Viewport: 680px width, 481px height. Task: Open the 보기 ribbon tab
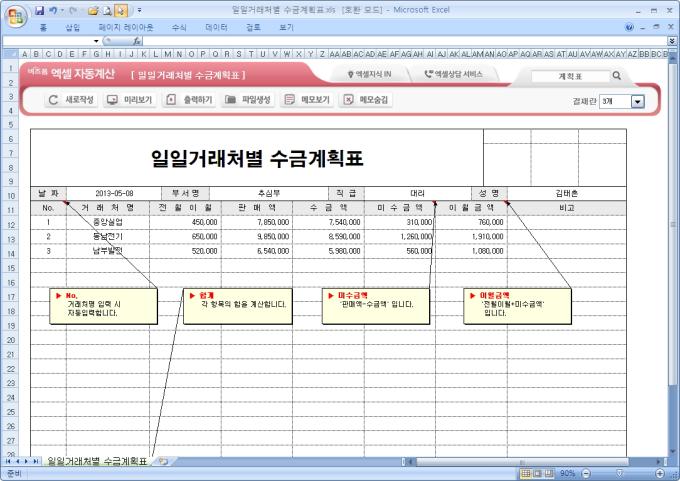click(x=286, y=27)
